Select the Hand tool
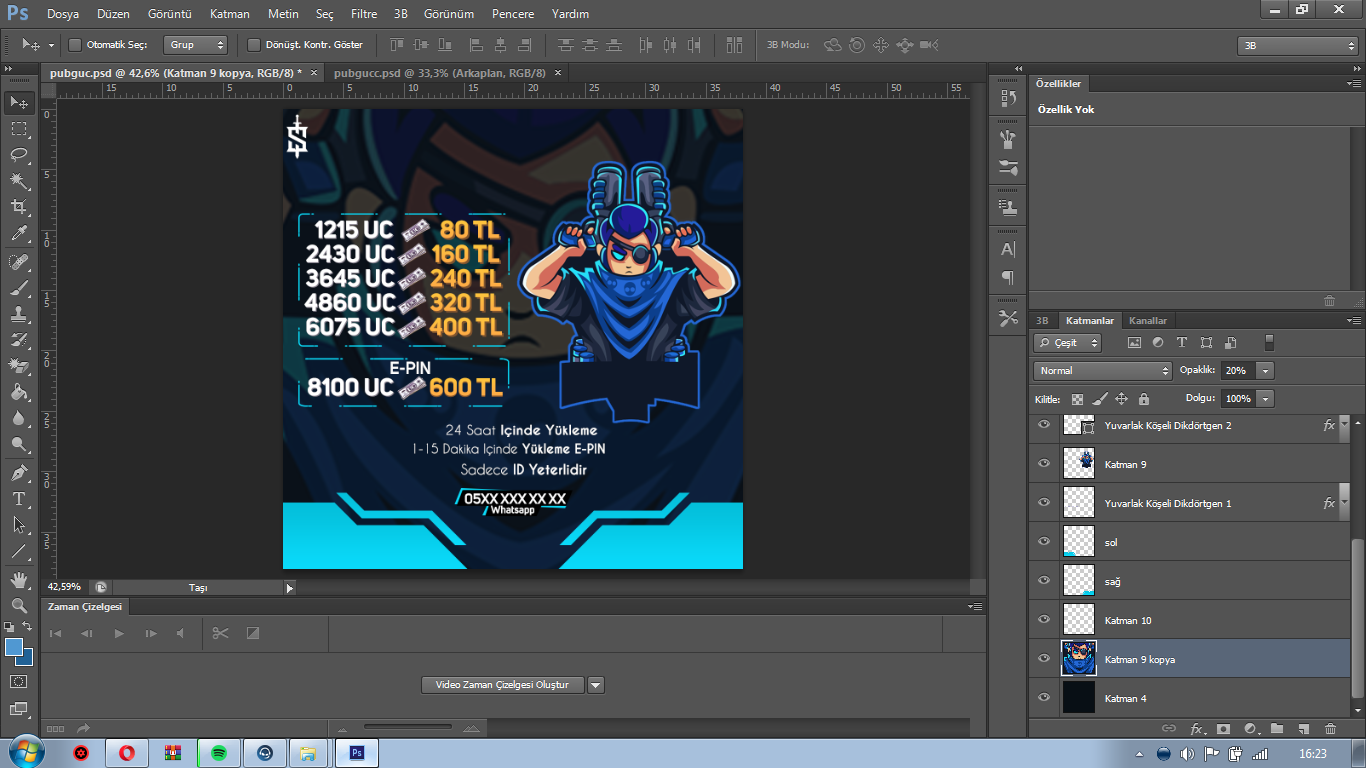 point(19,580)
